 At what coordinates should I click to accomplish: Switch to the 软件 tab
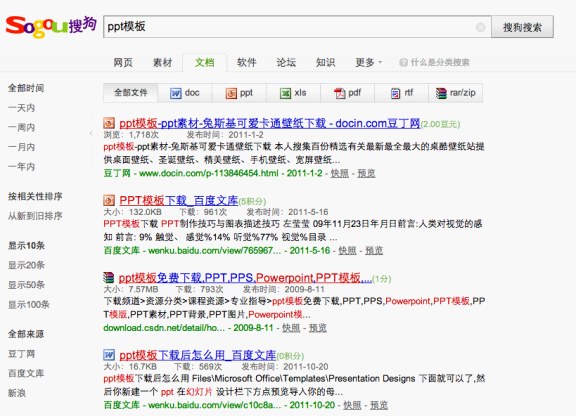coord(247,63)
